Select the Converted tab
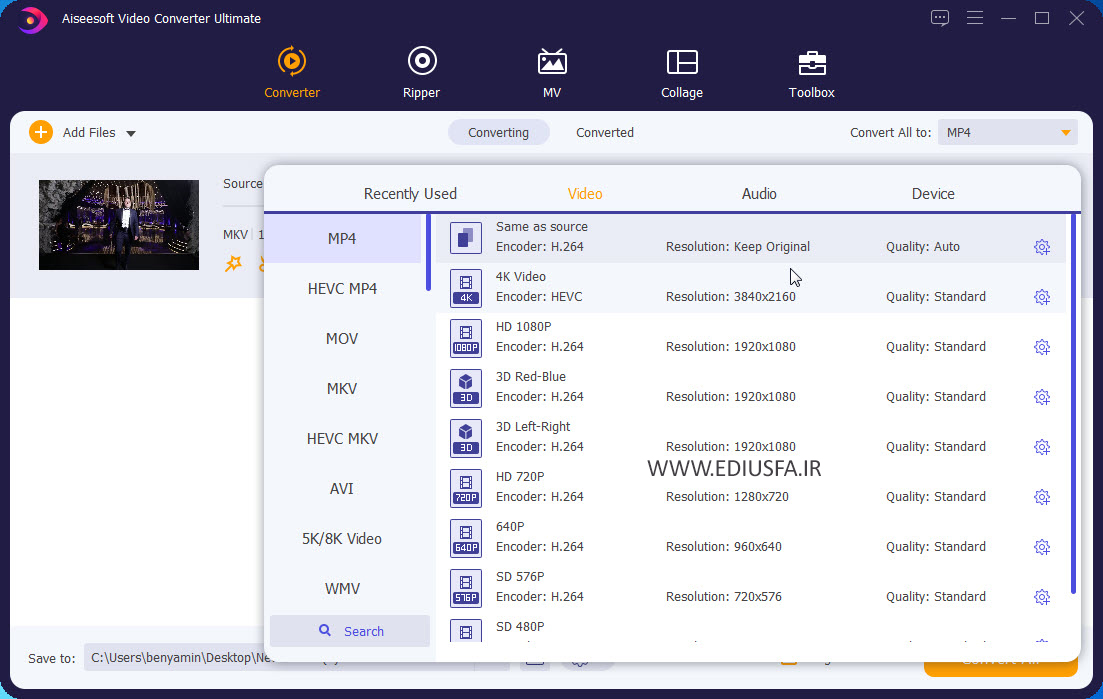 [604, 132]
